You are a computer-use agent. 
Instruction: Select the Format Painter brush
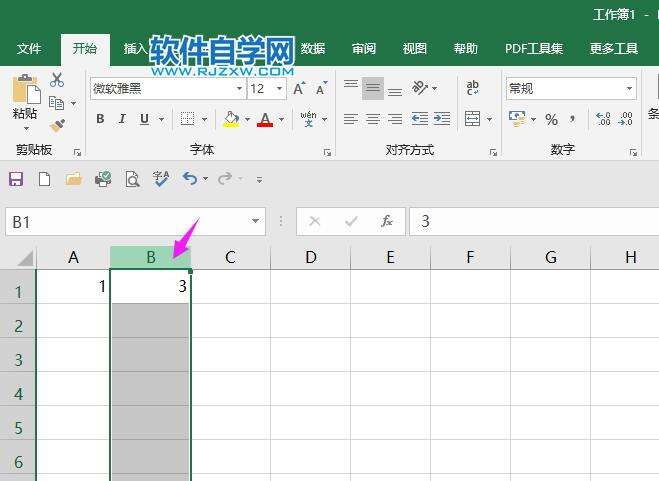pos(57,126)
